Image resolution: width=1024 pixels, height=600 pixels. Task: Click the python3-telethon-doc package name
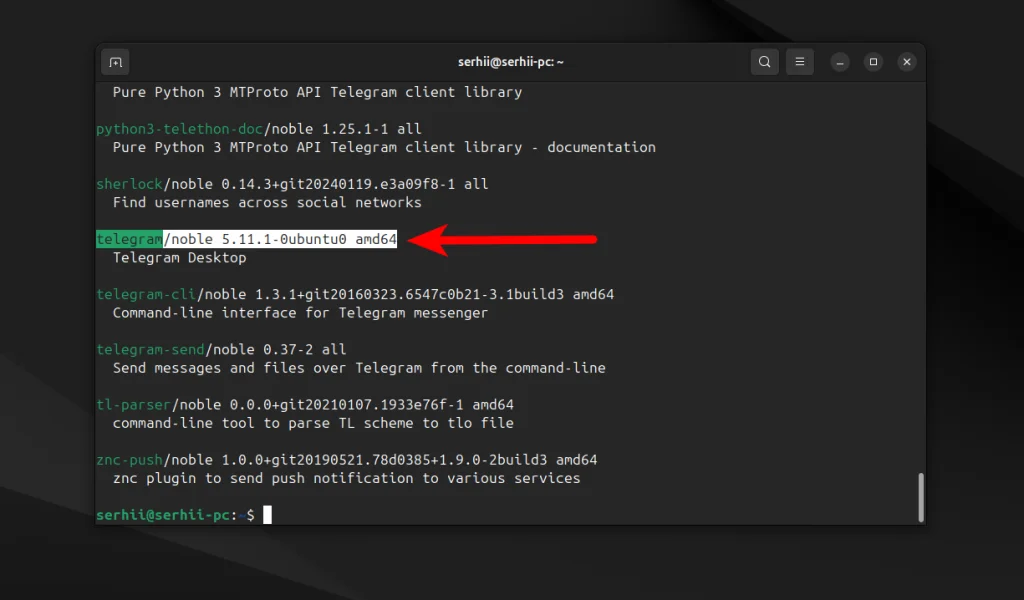point(180,129)
